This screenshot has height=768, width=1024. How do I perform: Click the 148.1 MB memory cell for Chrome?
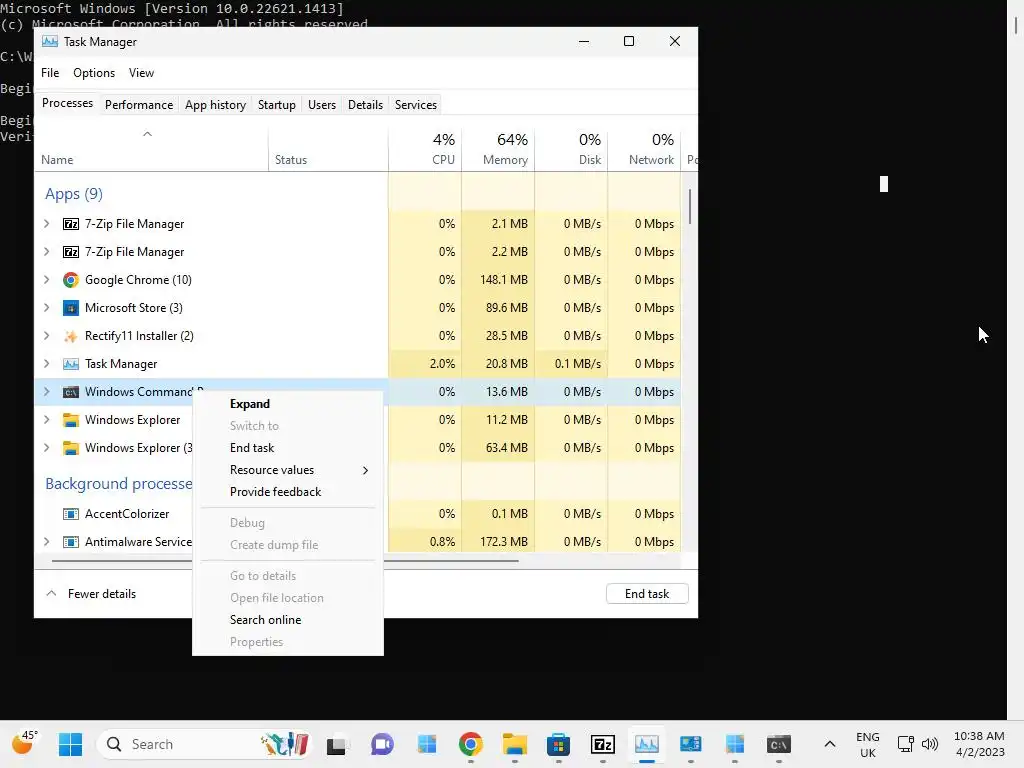498,280
